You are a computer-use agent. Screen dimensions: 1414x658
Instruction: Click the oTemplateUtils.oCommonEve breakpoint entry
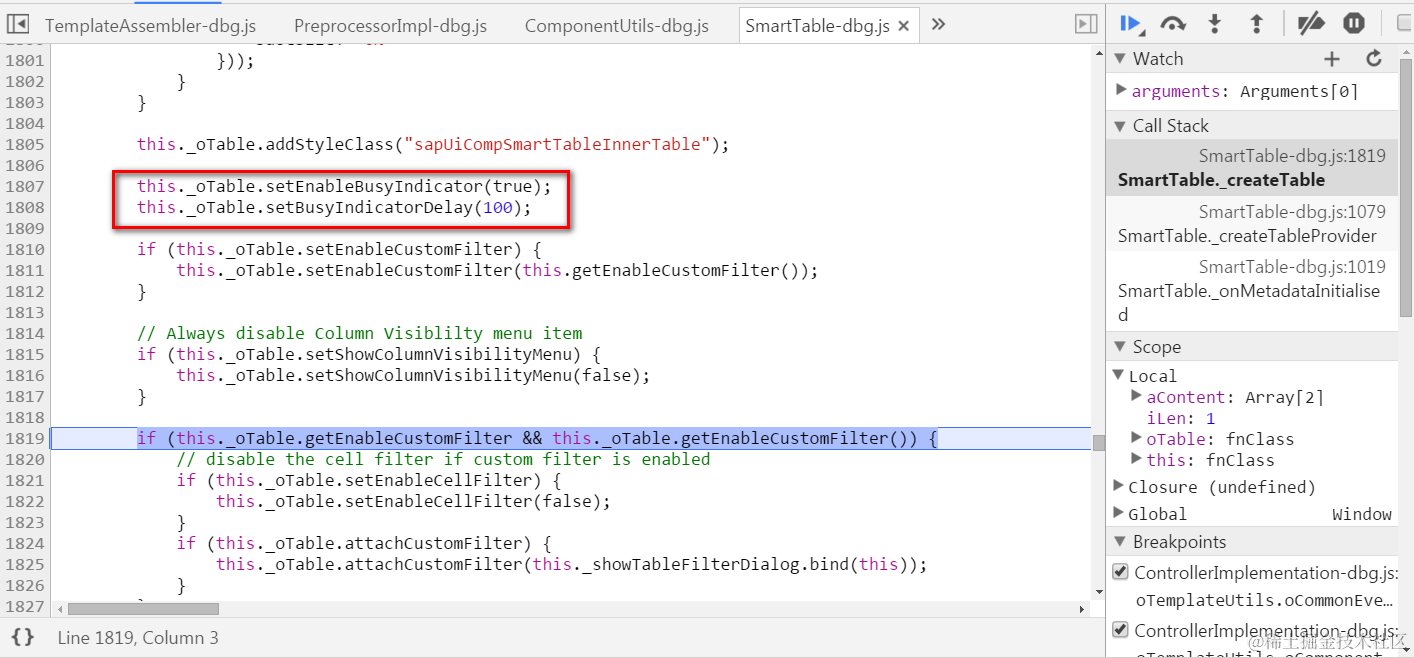pos(1264,600)
